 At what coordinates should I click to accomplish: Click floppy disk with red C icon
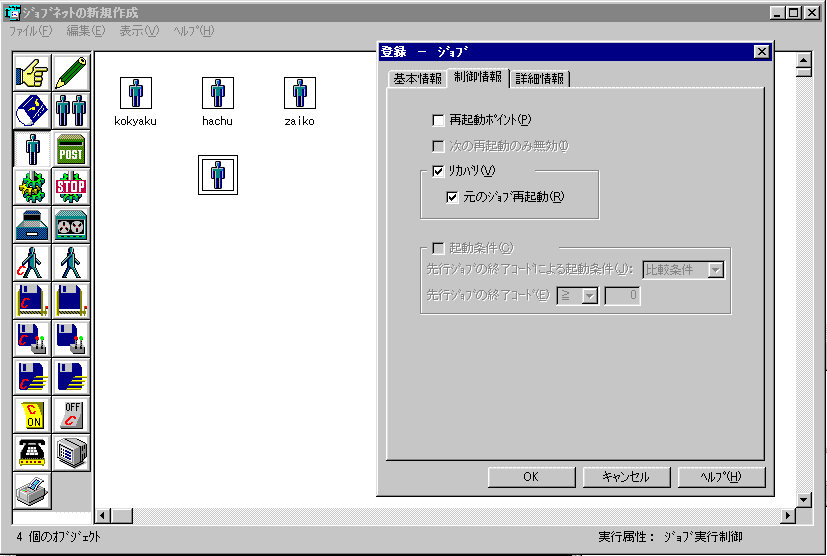[32, 301]
